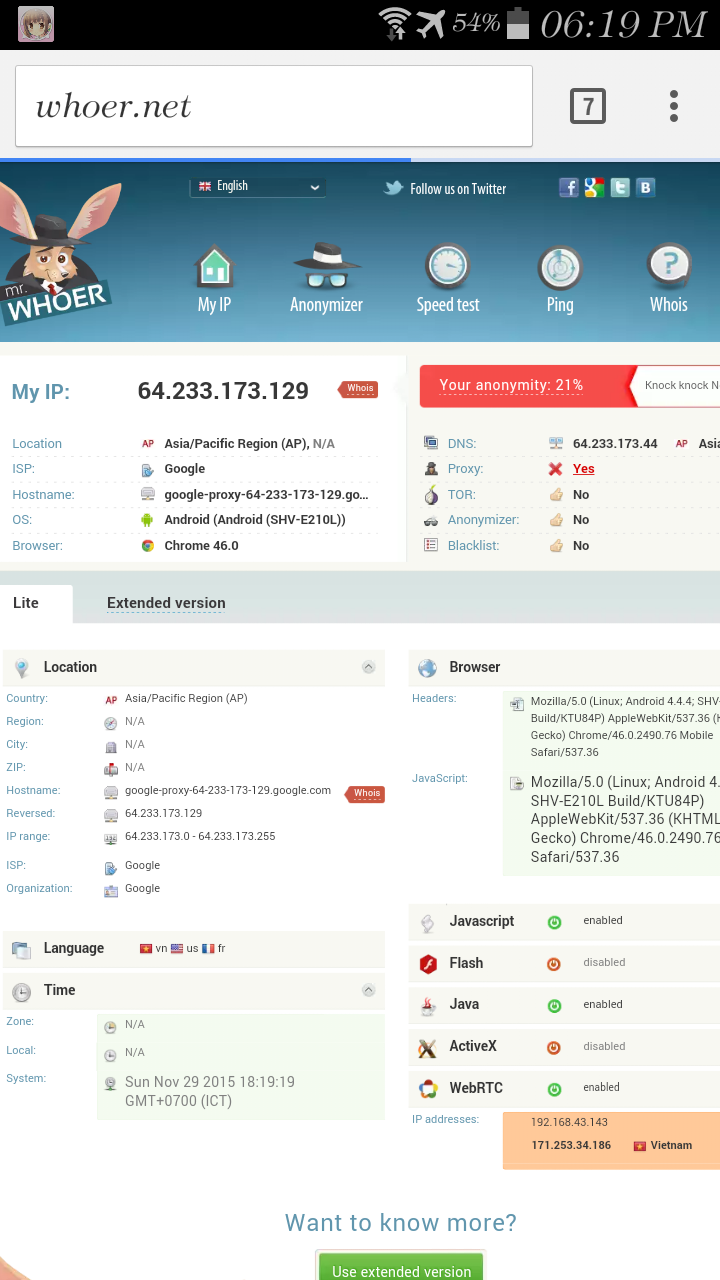Open browser tab switcher showing 7
720x1280 pixels.
coord(588,106)
